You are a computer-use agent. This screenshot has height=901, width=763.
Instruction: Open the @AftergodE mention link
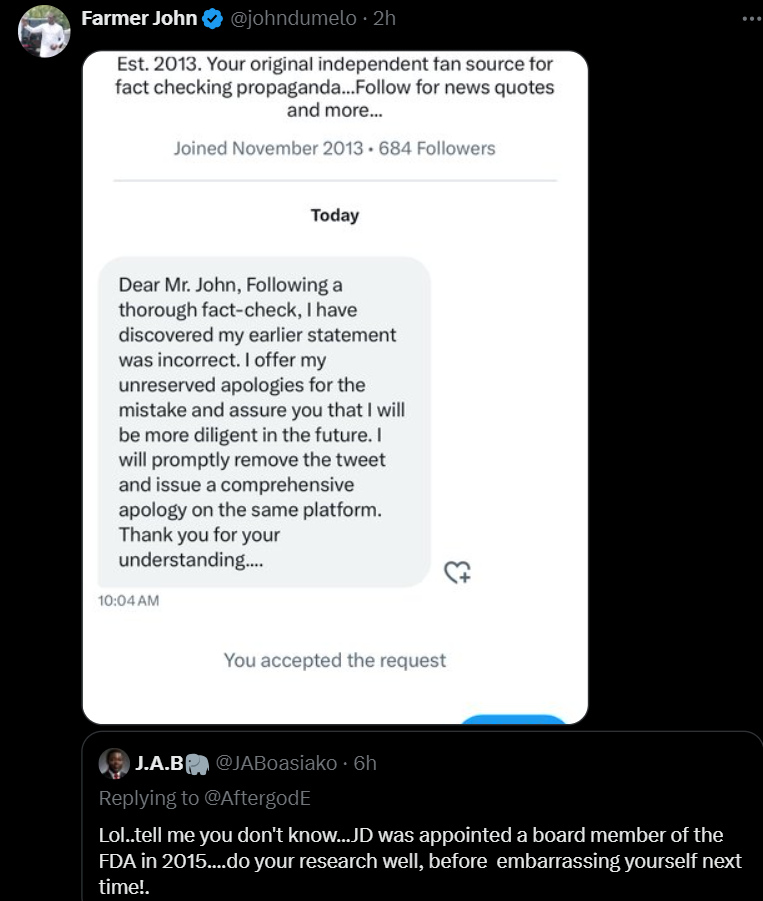coord(257,798)
